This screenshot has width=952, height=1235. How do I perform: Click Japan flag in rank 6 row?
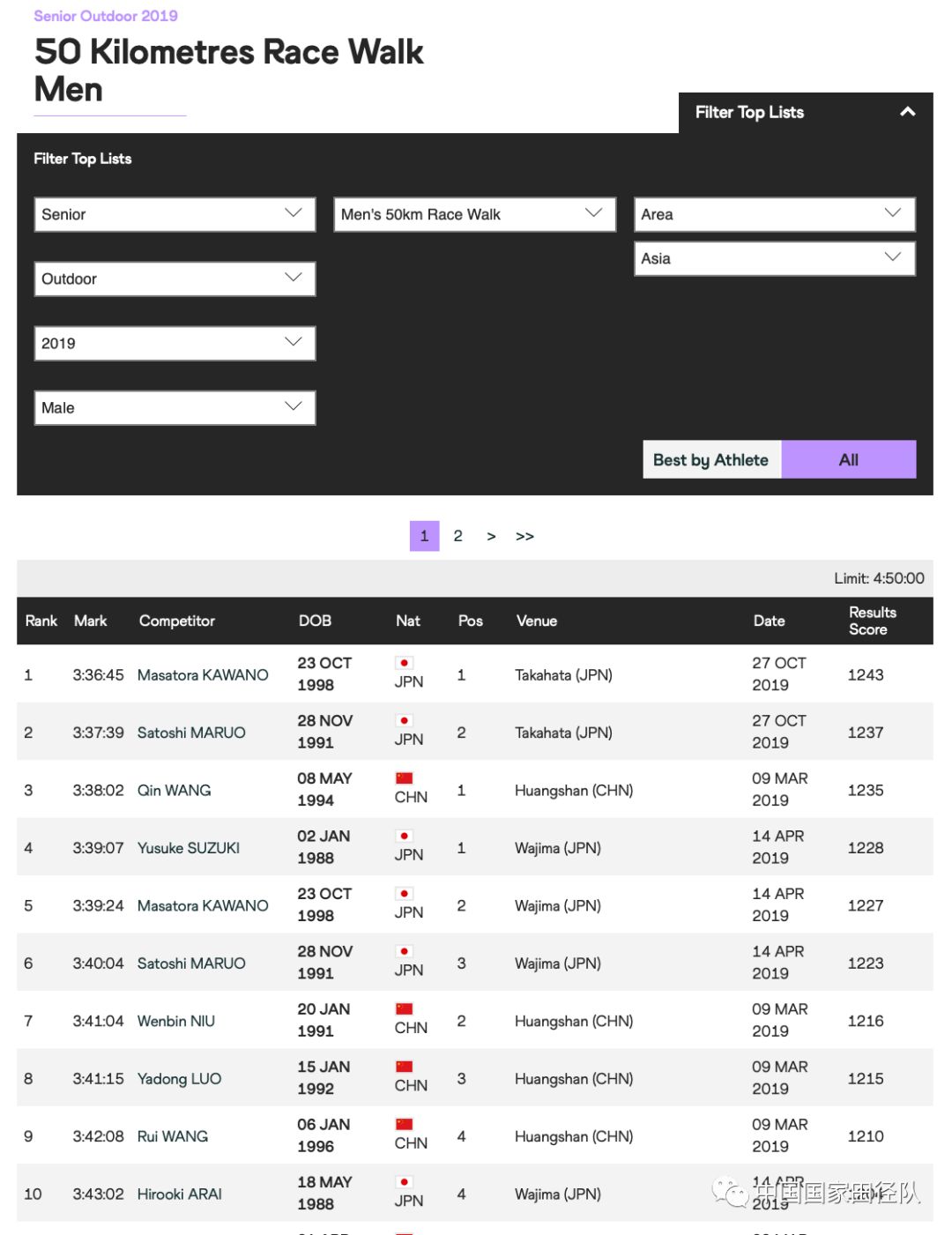click(405, 951)
